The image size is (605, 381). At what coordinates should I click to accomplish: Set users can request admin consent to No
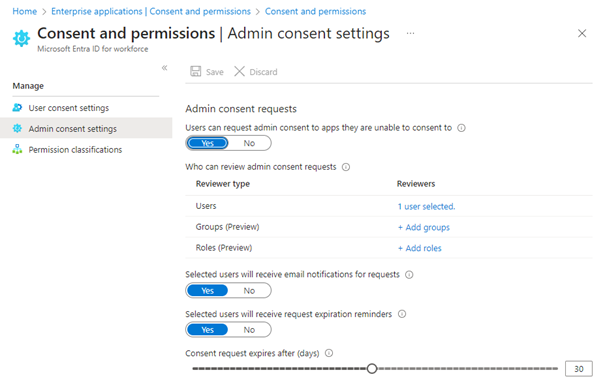point(249,143)
